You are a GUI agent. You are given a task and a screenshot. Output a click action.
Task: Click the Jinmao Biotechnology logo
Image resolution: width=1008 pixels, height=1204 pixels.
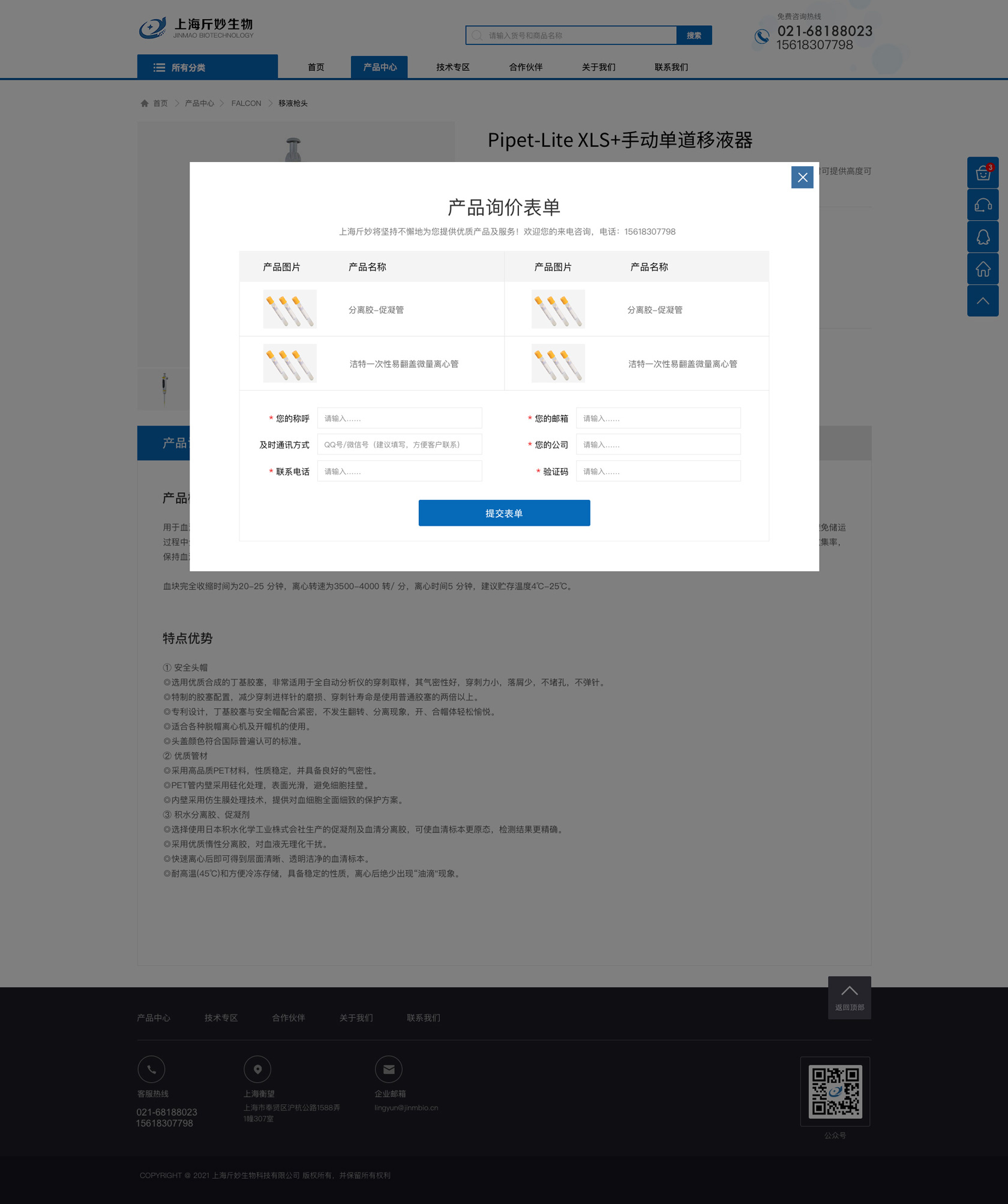(x=196, y=28)
